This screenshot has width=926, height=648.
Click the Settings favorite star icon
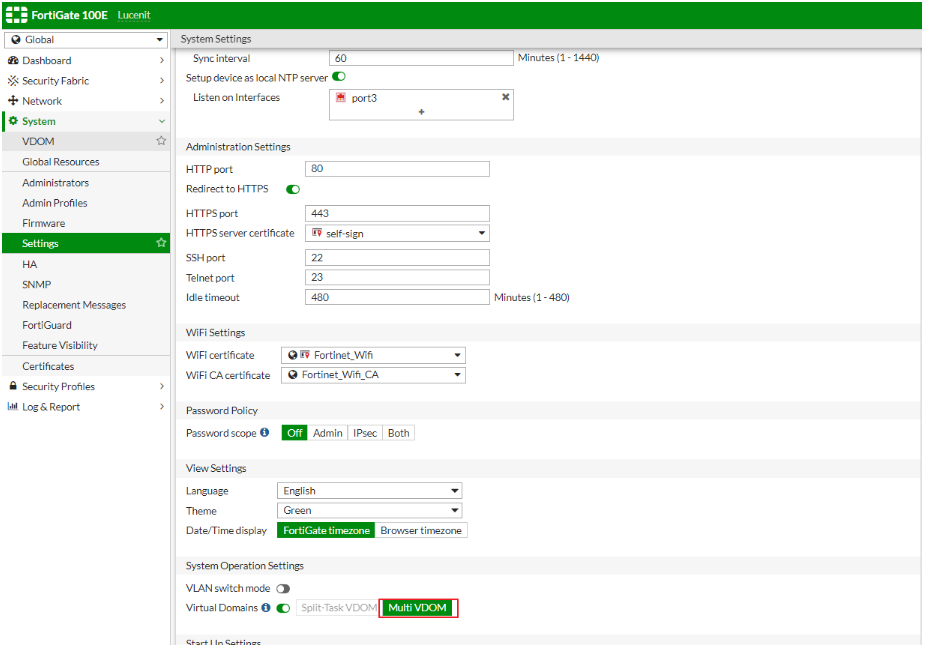pyautogui.click(x=161, y=243)
